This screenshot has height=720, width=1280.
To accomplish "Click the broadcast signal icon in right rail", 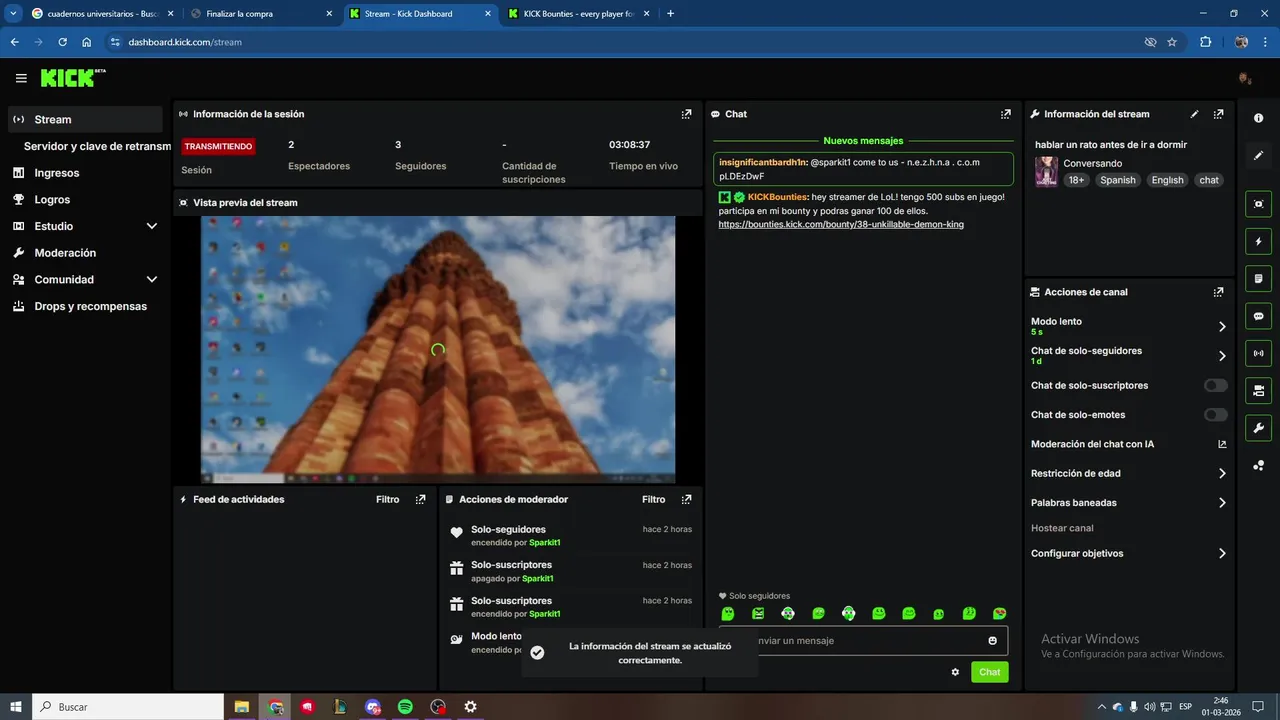I will (1258, 353).
